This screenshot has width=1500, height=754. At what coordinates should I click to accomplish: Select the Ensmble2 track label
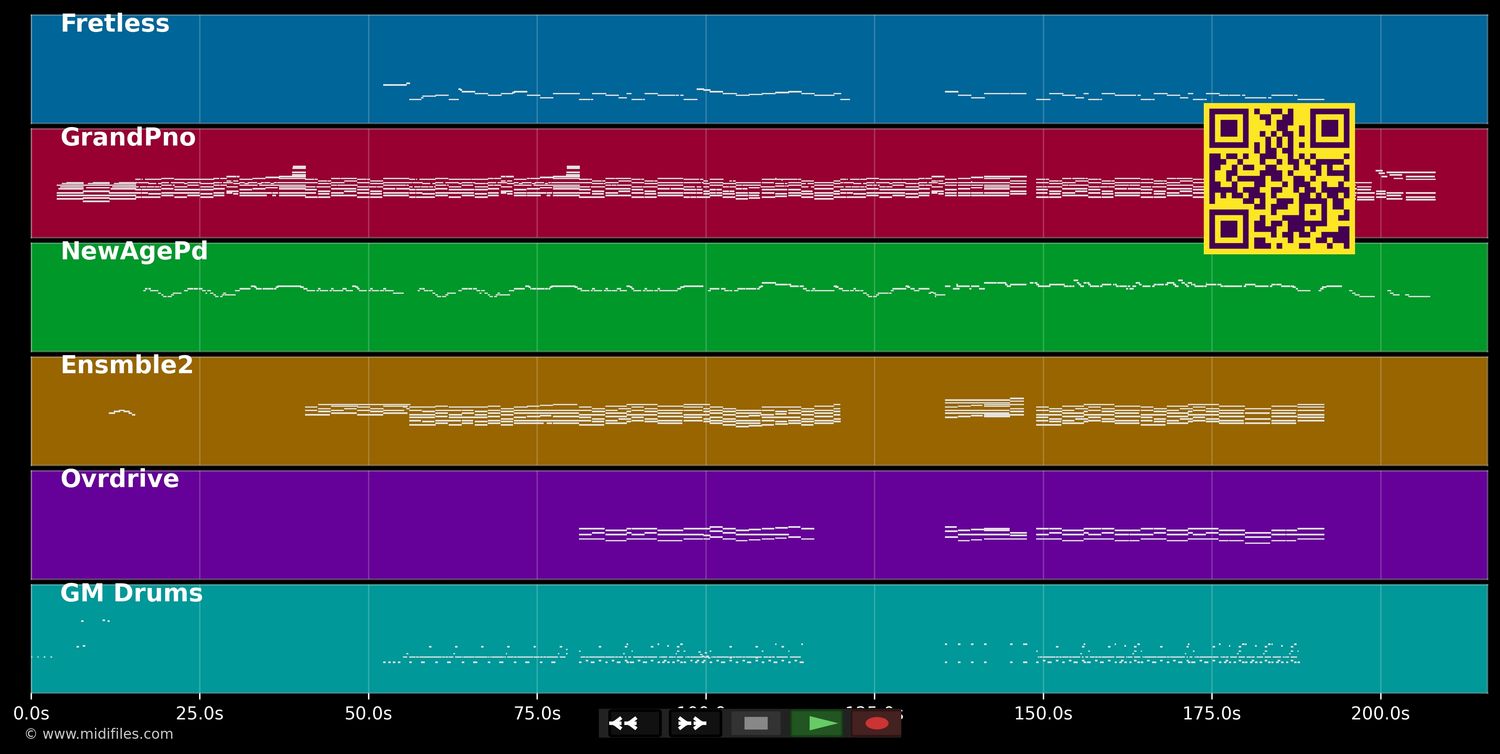127,366
